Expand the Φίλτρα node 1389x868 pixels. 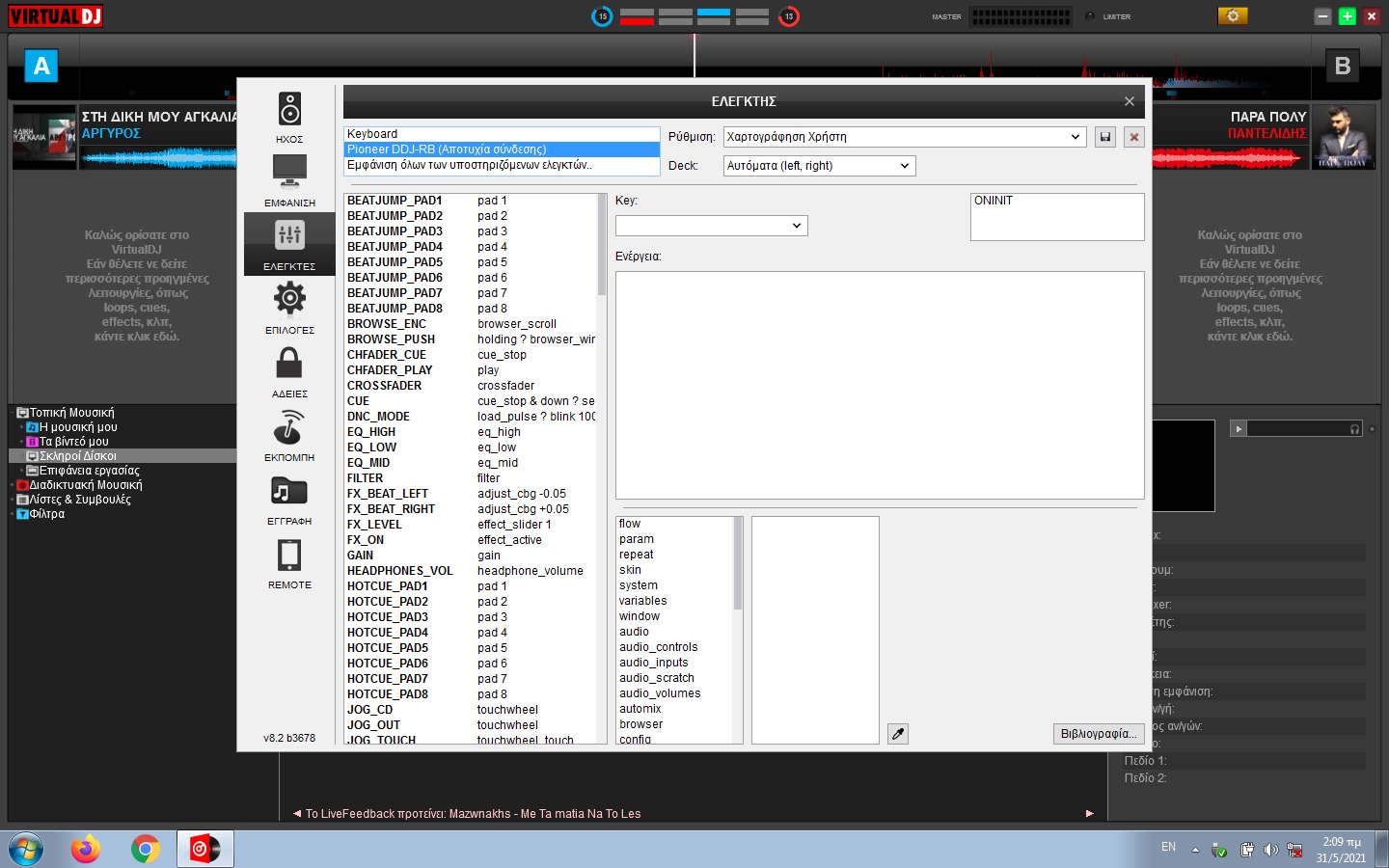click(x=13, y=514)
